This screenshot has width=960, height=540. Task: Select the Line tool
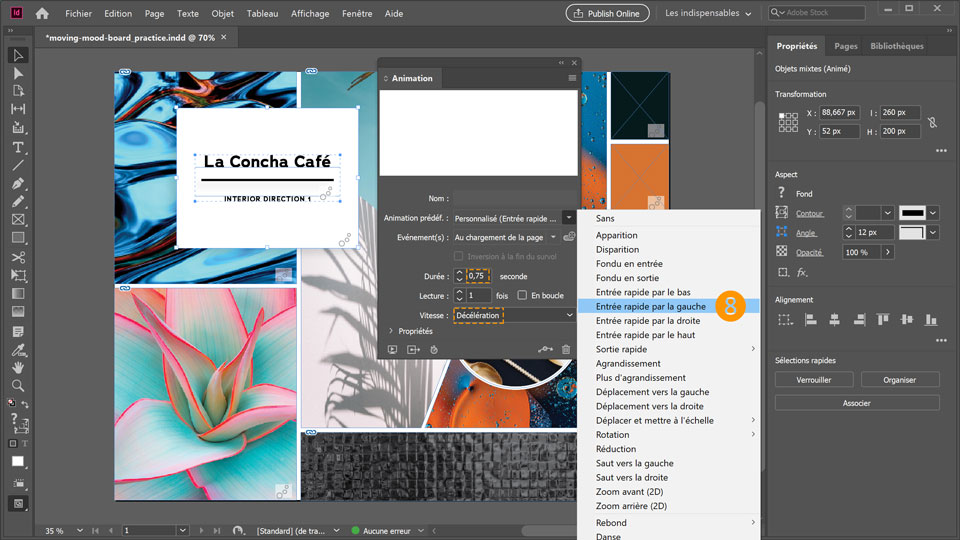18,165
